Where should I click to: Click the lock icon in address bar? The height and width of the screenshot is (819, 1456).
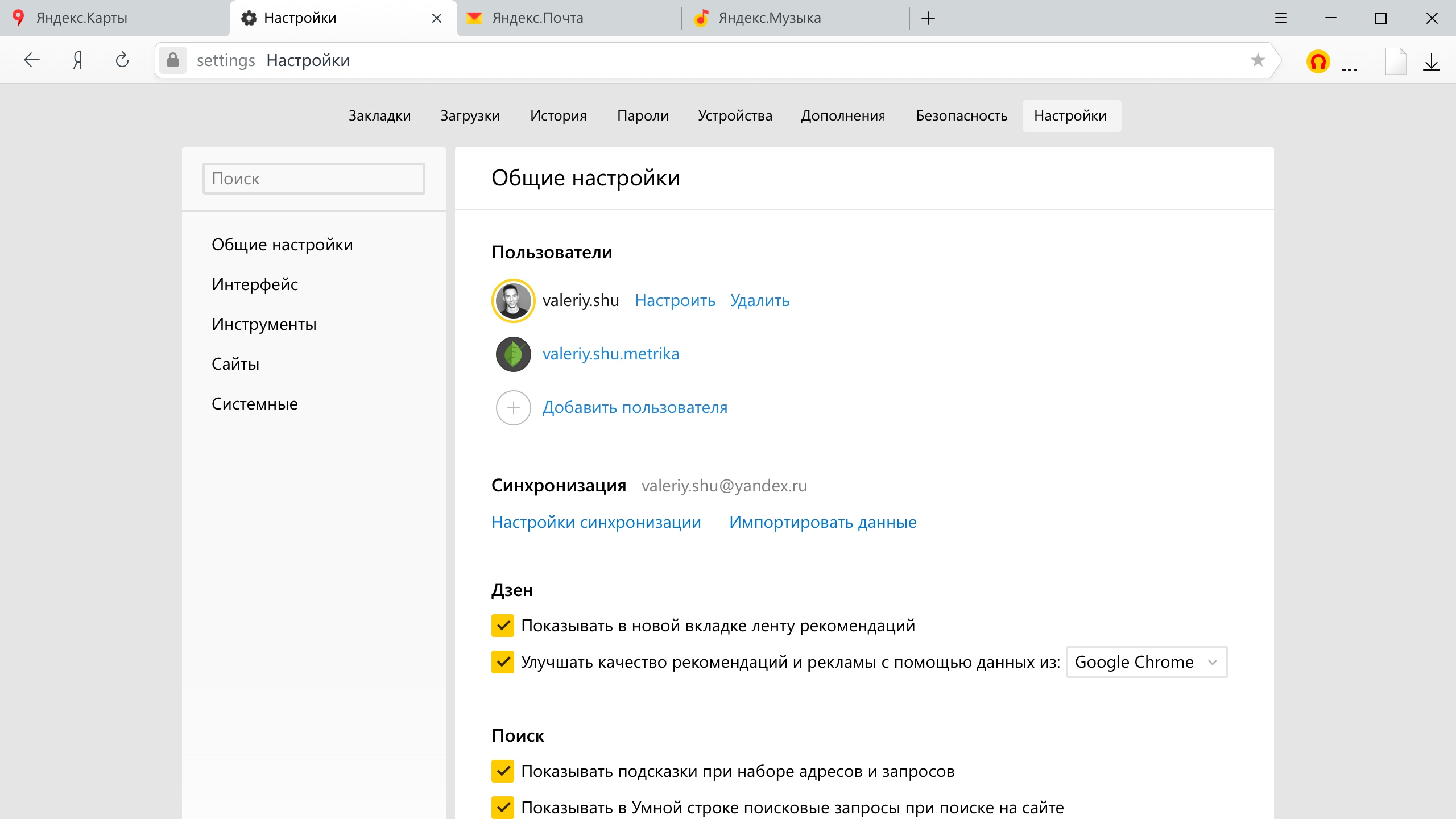(x=173, y=60)
